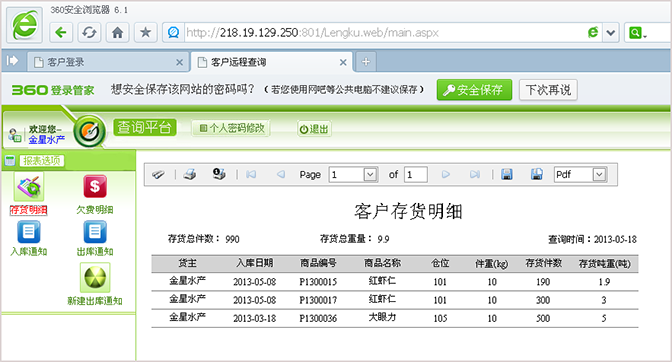
Task: Open 欠费明细 dollar icon
Action: click(x=95, y=186)
